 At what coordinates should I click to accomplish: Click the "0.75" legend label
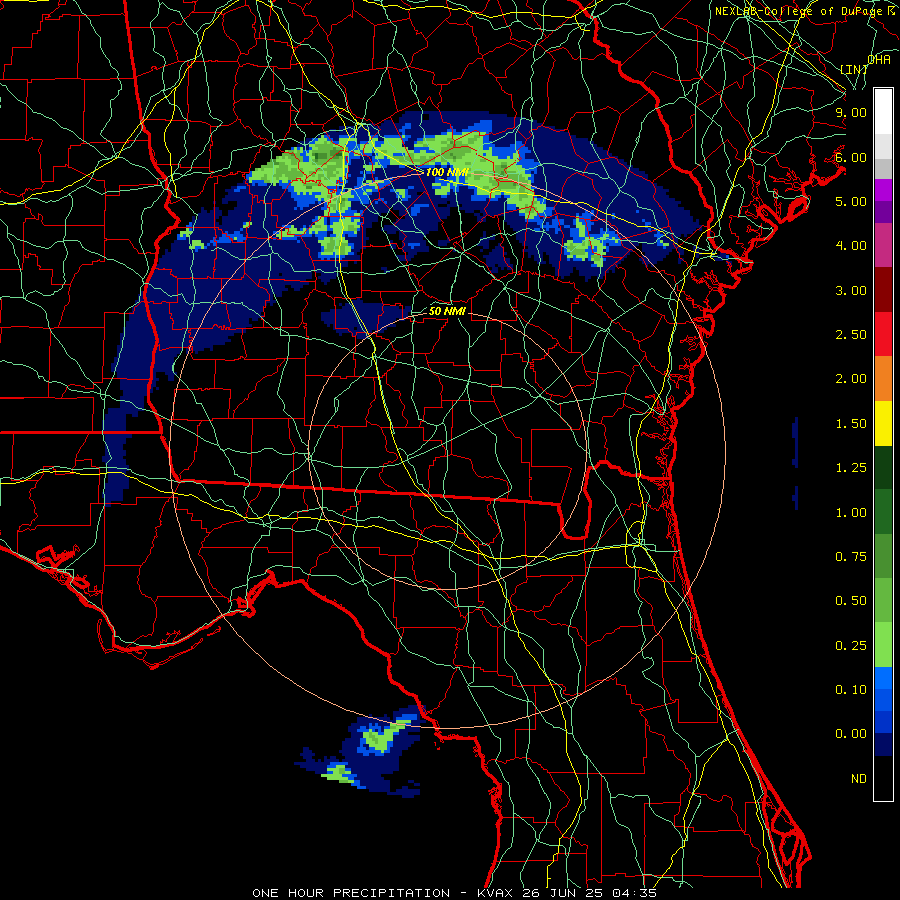[851, 557]
